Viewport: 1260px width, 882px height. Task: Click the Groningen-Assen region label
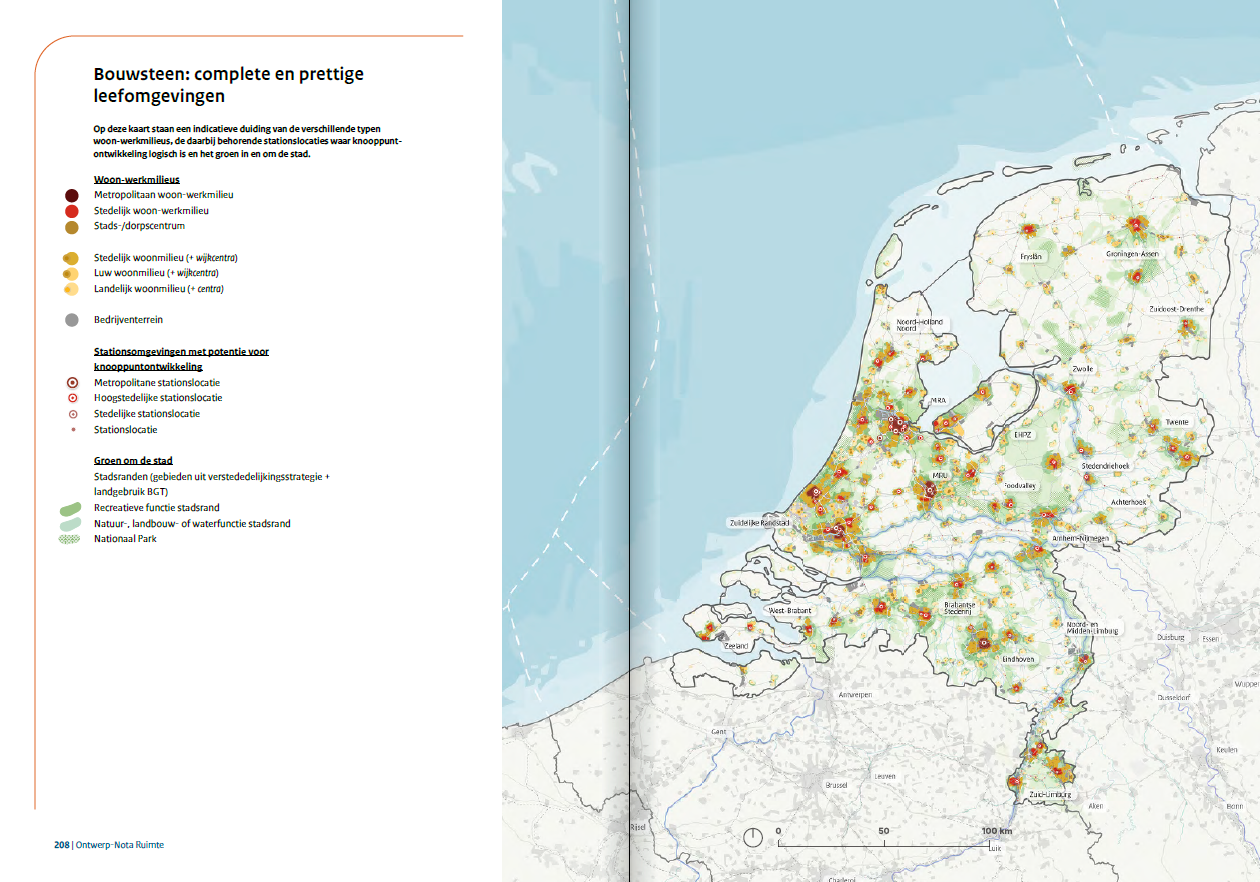click(1132, 254)
